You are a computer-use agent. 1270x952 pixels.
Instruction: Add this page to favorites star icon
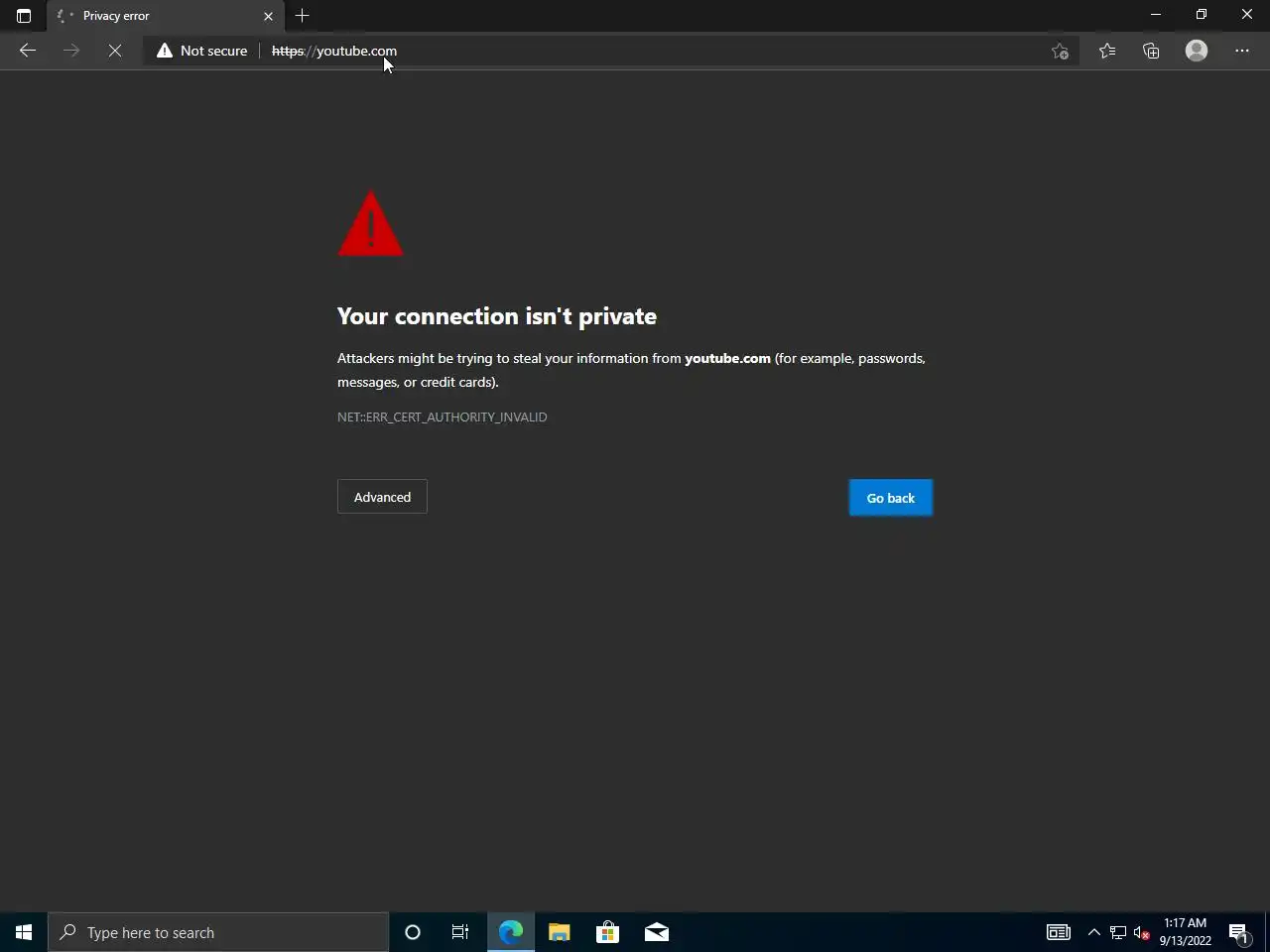[1060, 51]
